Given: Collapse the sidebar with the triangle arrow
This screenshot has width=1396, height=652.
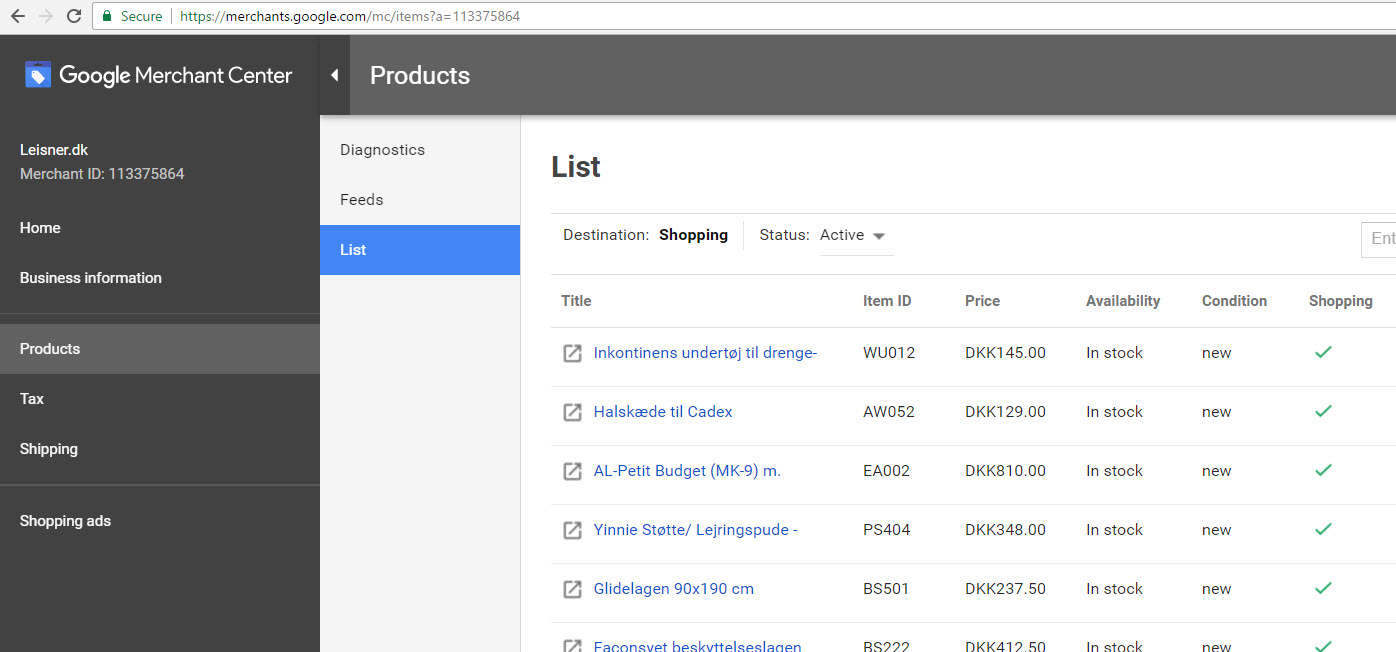Looking at the screenshot, I should (x=335, y=75).
